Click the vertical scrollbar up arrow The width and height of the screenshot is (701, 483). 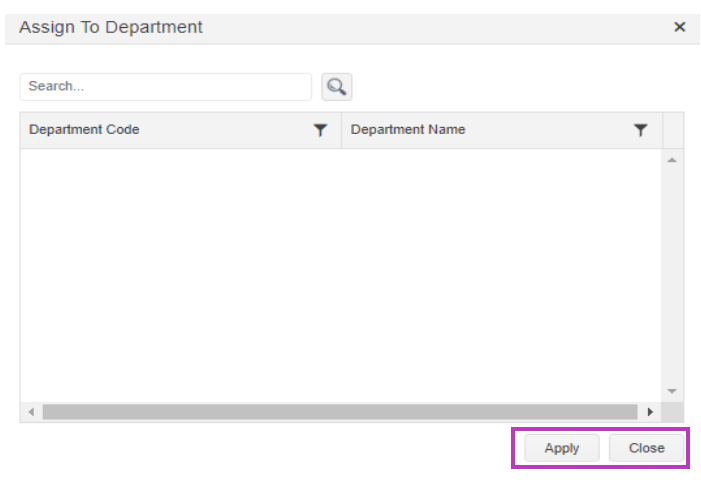(x=672, y=160)
